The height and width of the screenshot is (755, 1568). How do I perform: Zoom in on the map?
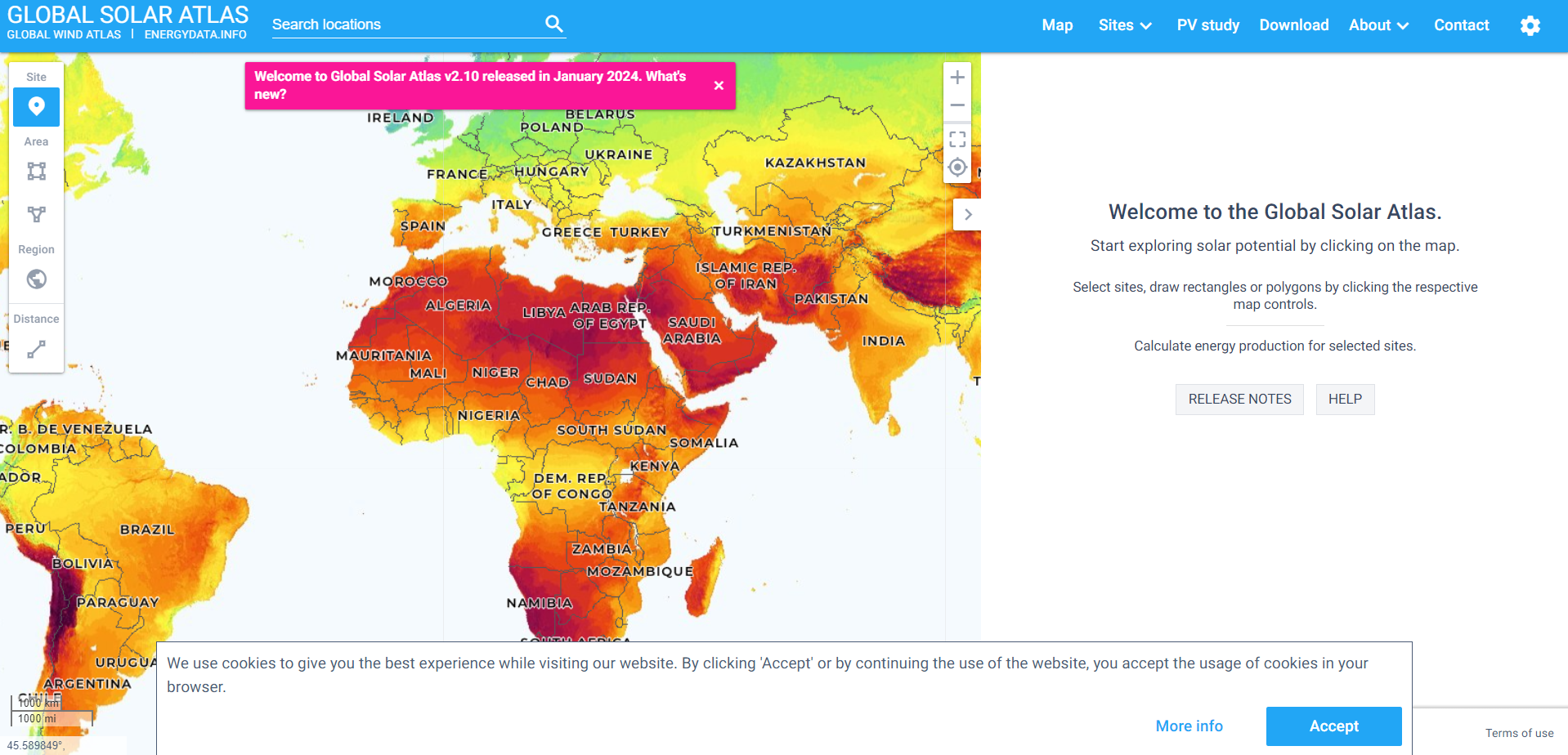tap(957, 78)
